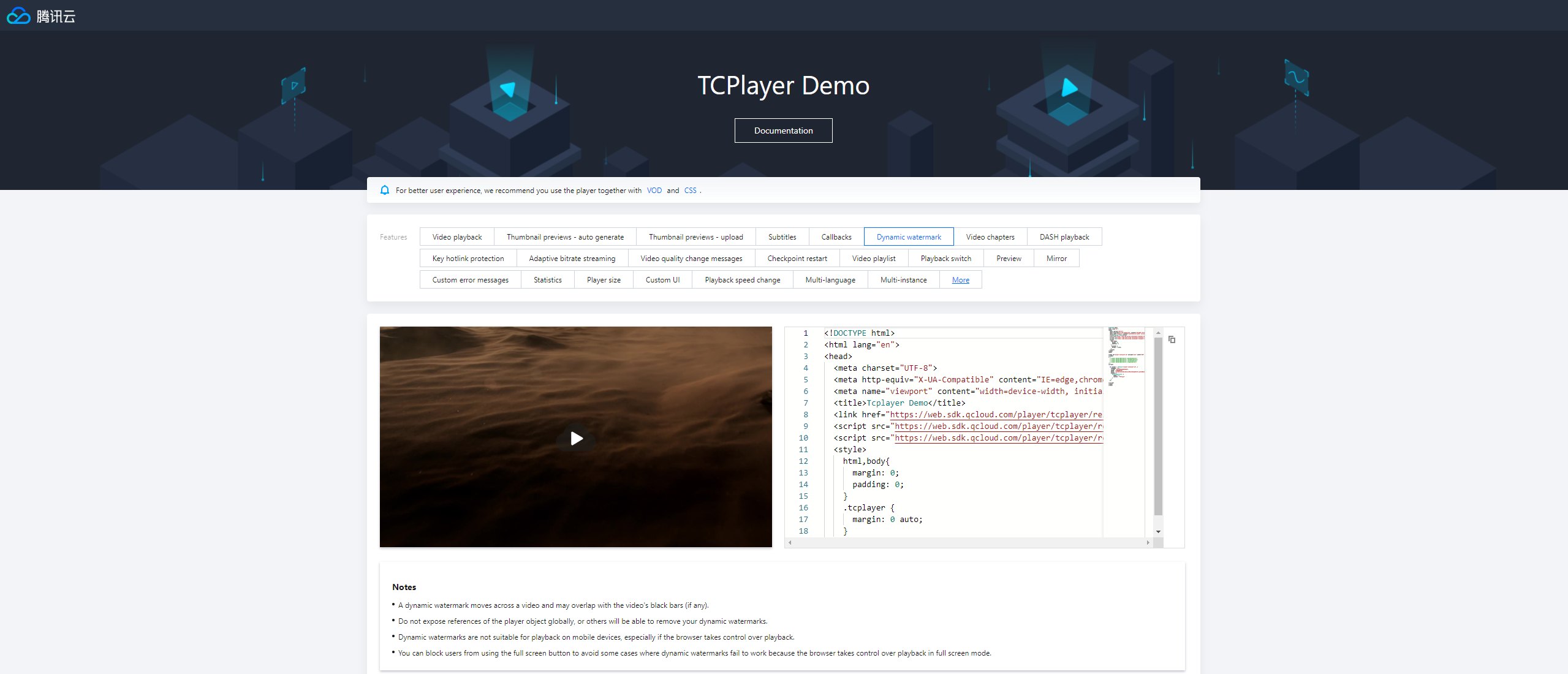The image size is (1568, 674).
Task: Switch to the Custom UI tab
Action: pos(662,280)
